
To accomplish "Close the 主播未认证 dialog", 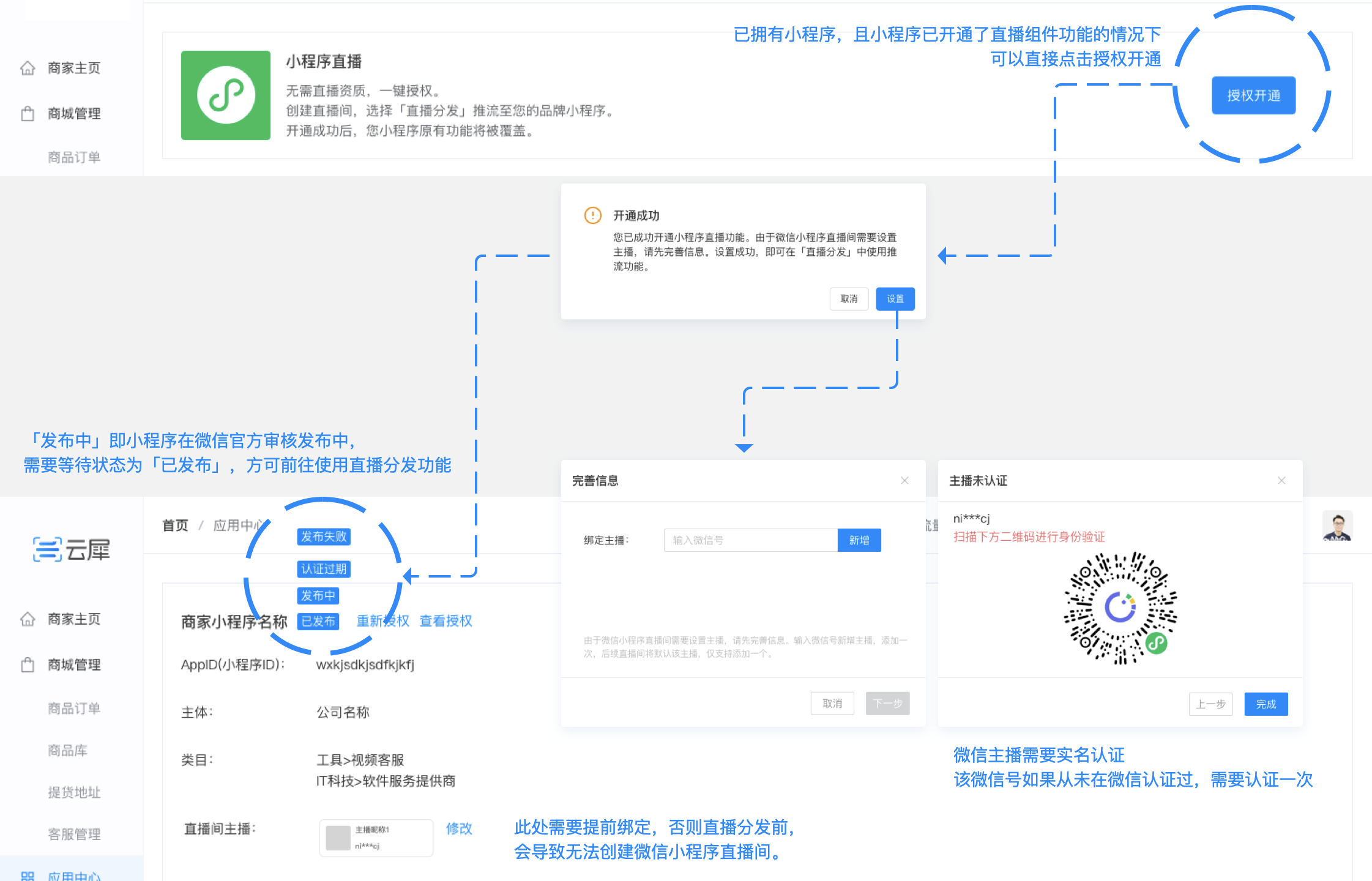I will 1281,481.
